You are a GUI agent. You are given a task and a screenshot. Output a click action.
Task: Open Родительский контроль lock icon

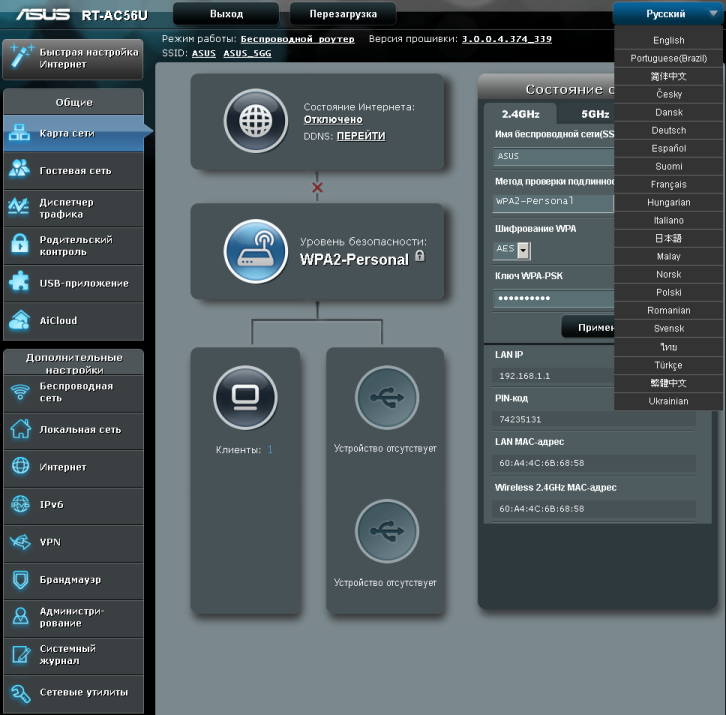(x=20, y=245)
